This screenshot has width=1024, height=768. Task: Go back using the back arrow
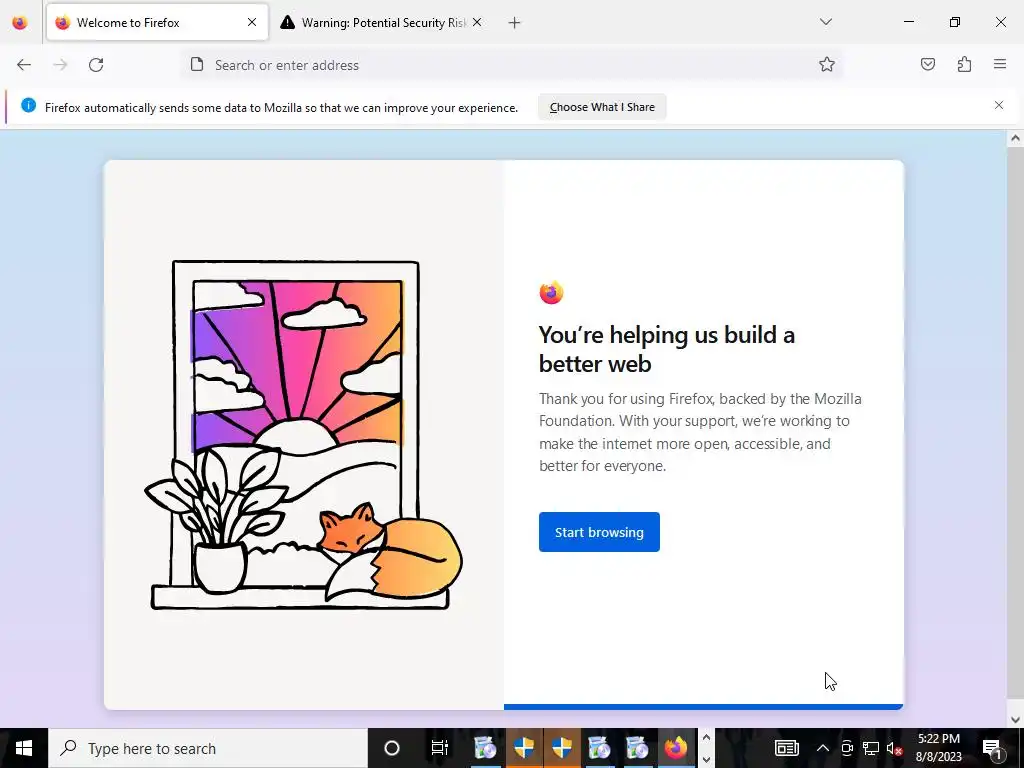[x=24, y=65]
